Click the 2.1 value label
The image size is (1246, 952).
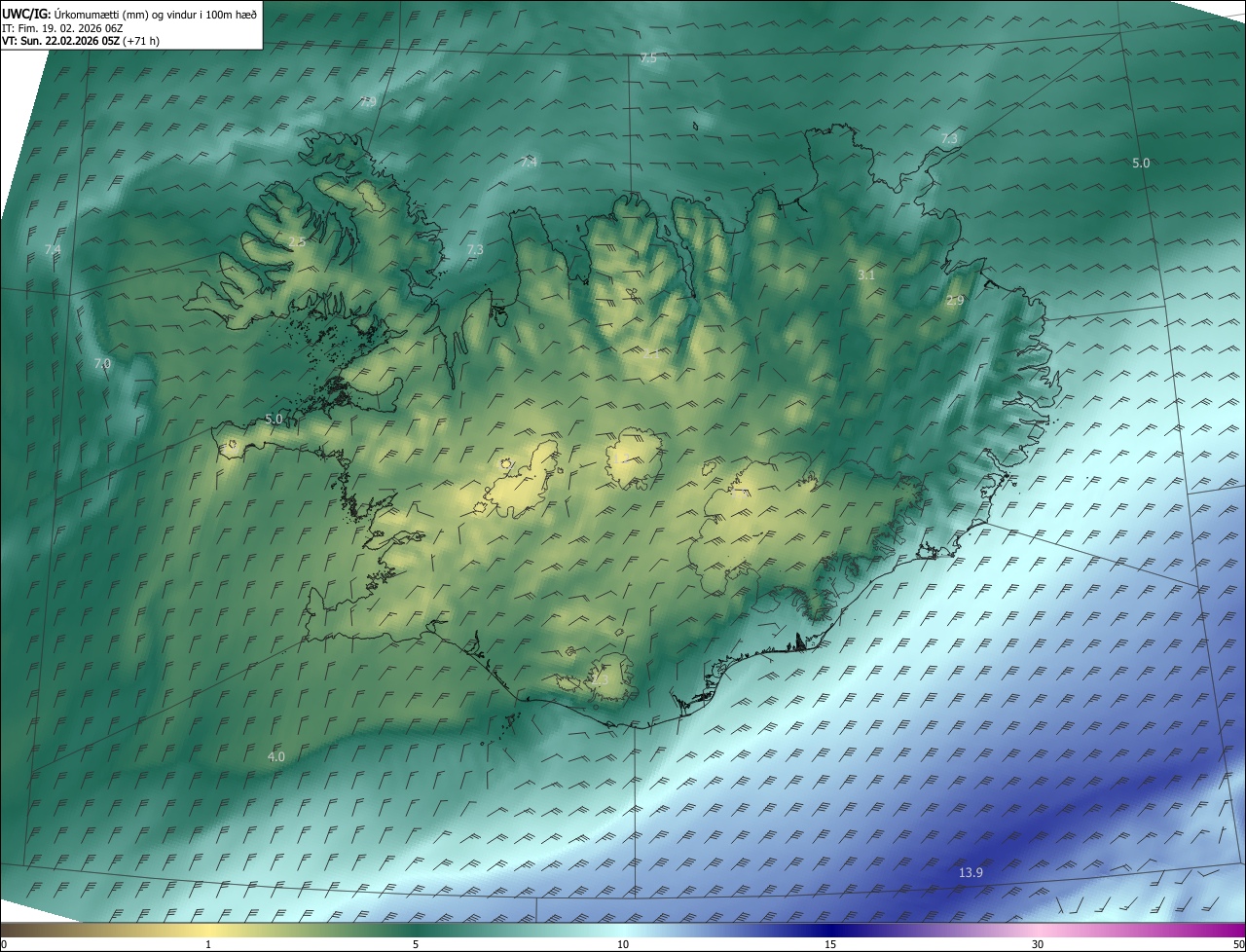pyautogui.click(x=649, y=354)
